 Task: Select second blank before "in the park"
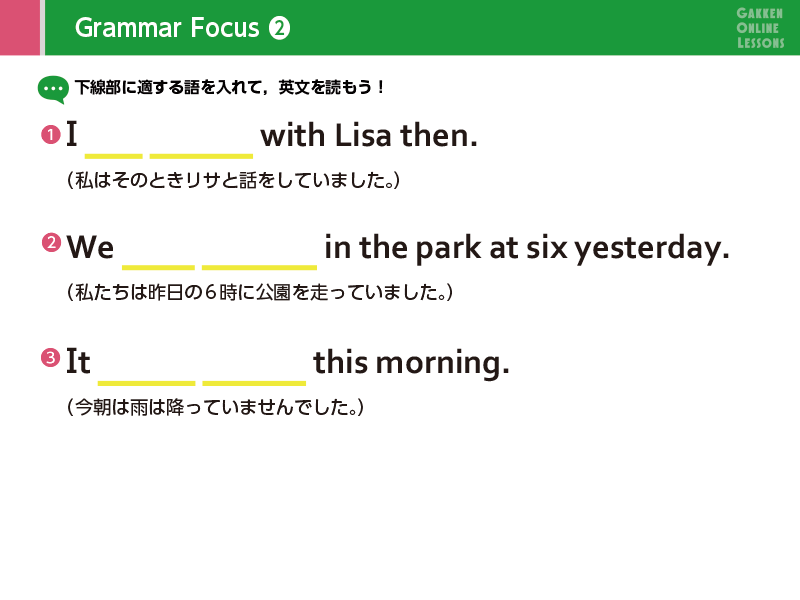pos(259,267)
